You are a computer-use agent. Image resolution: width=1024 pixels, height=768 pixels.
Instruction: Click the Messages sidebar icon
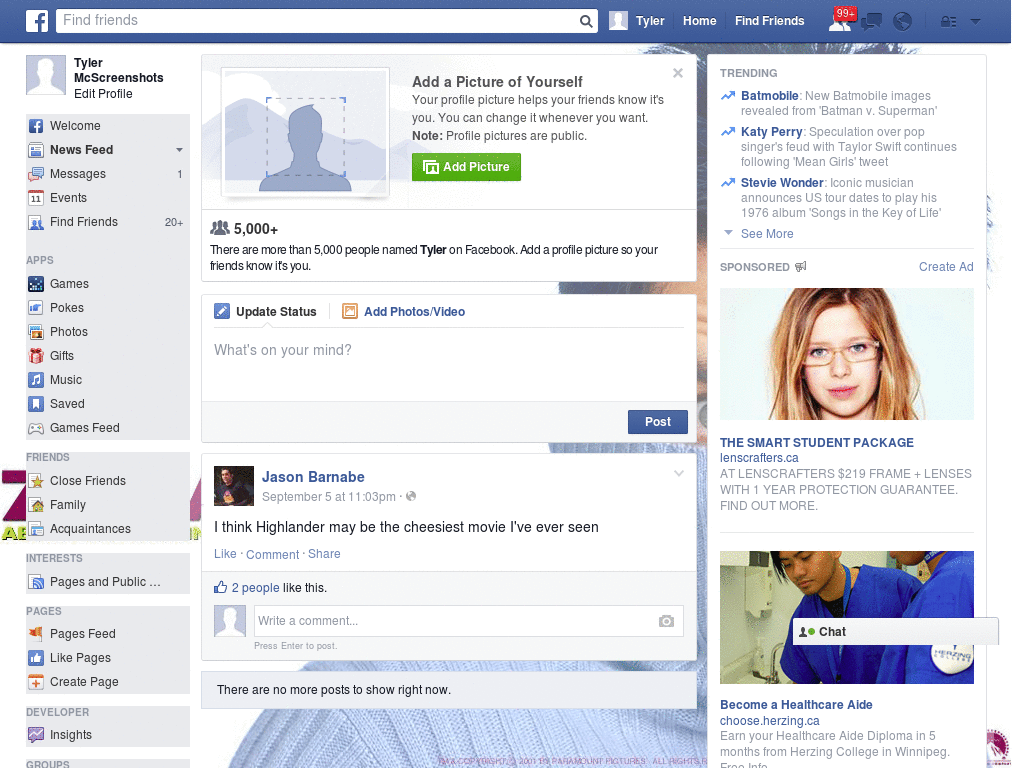36,174
